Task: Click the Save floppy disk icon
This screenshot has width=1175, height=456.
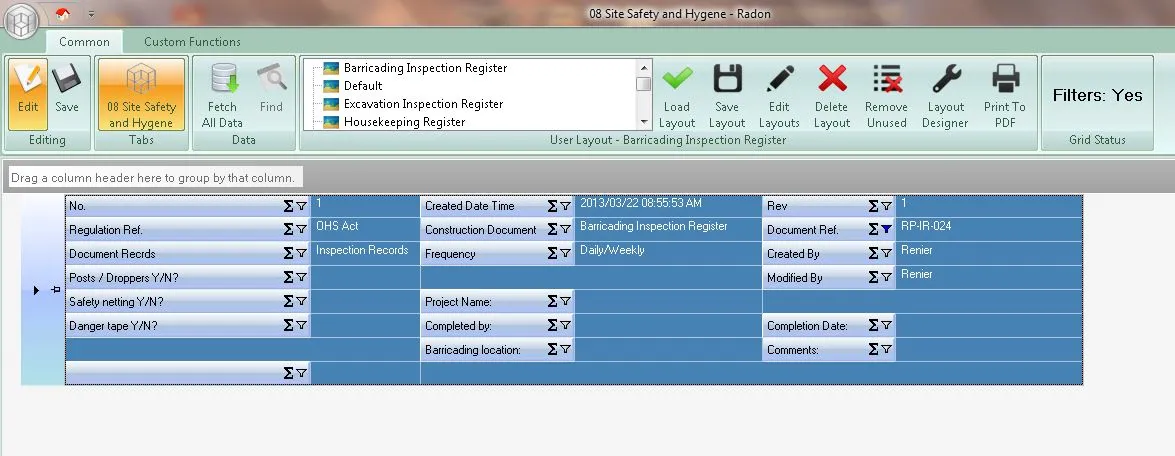Action: point(67,79)
